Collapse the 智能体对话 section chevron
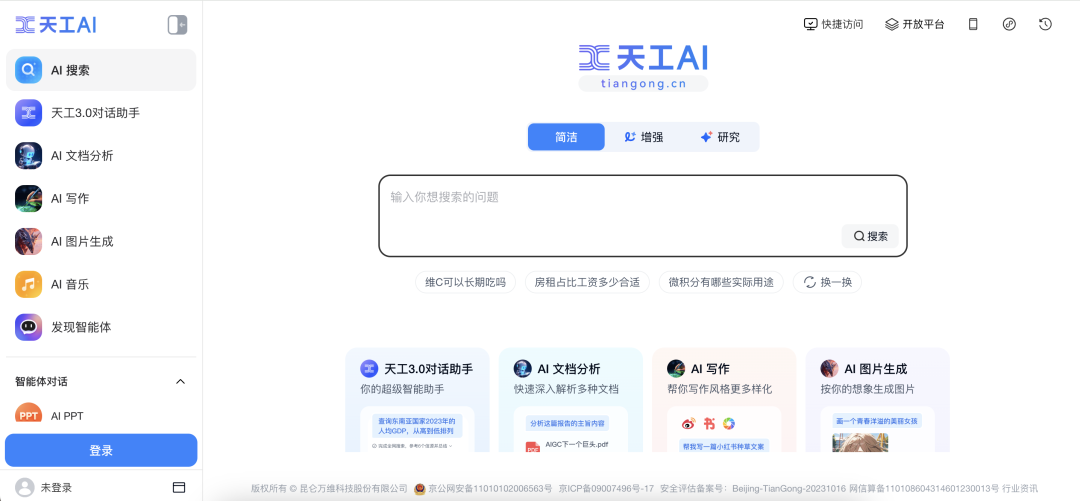This screenshot has width=1080, height=501. coord(180,382)
